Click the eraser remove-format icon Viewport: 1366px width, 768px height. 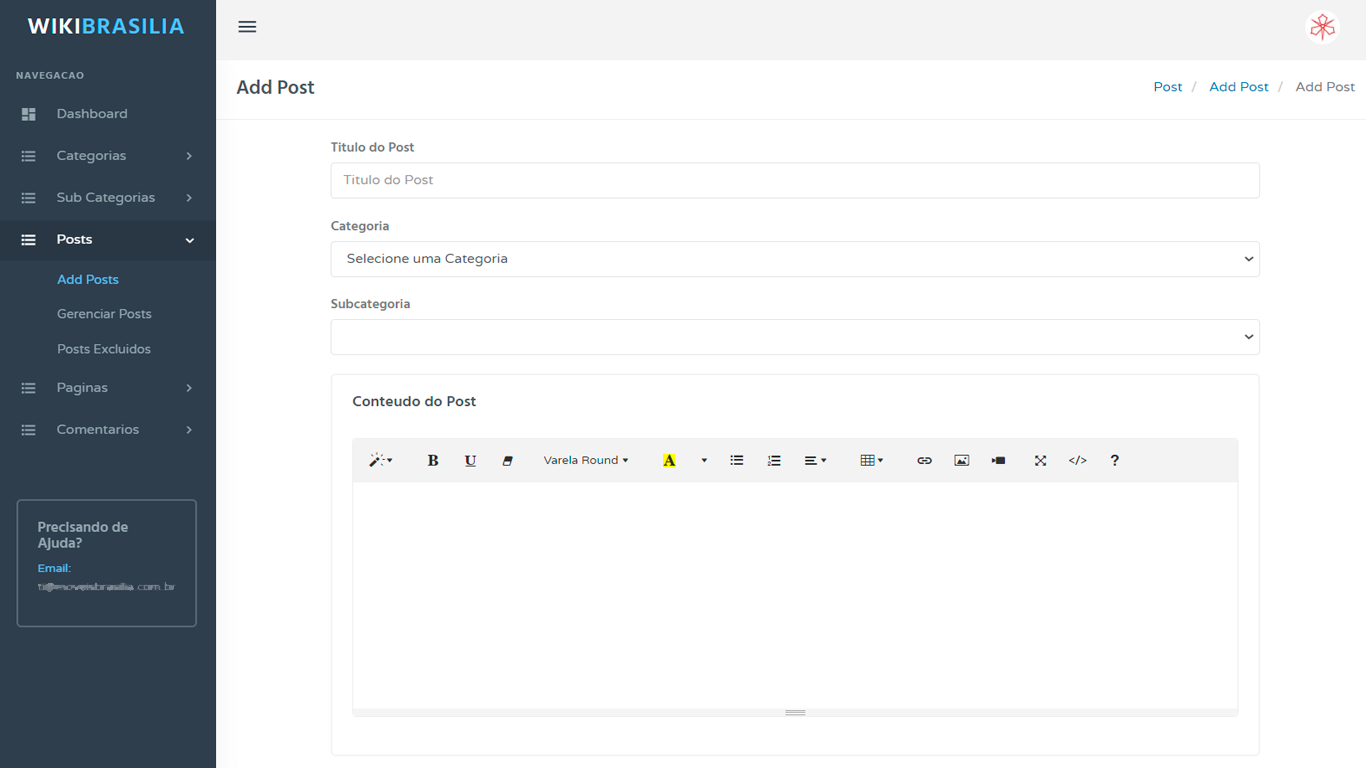[x=507, y=460]
